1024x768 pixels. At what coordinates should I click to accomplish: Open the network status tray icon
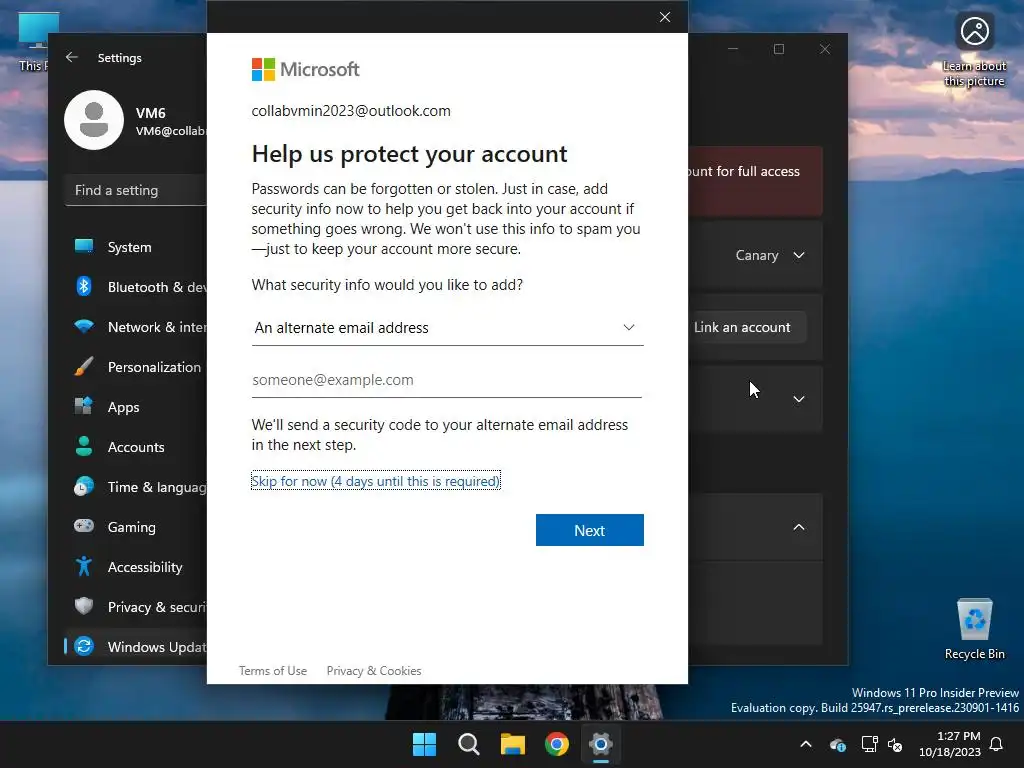pyautogui.click(x=869, y=744)
